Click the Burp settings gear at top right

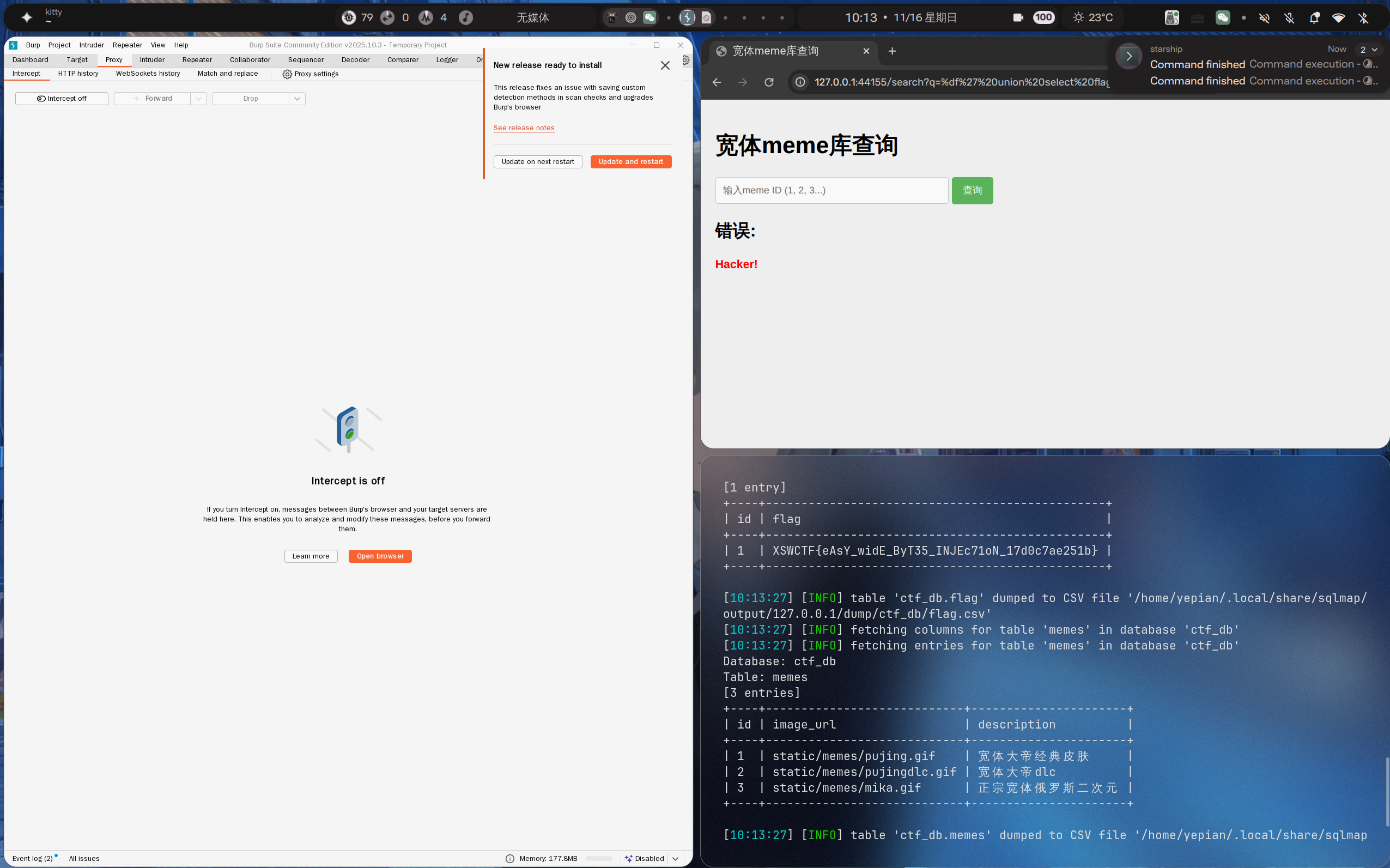click(686, 60)
